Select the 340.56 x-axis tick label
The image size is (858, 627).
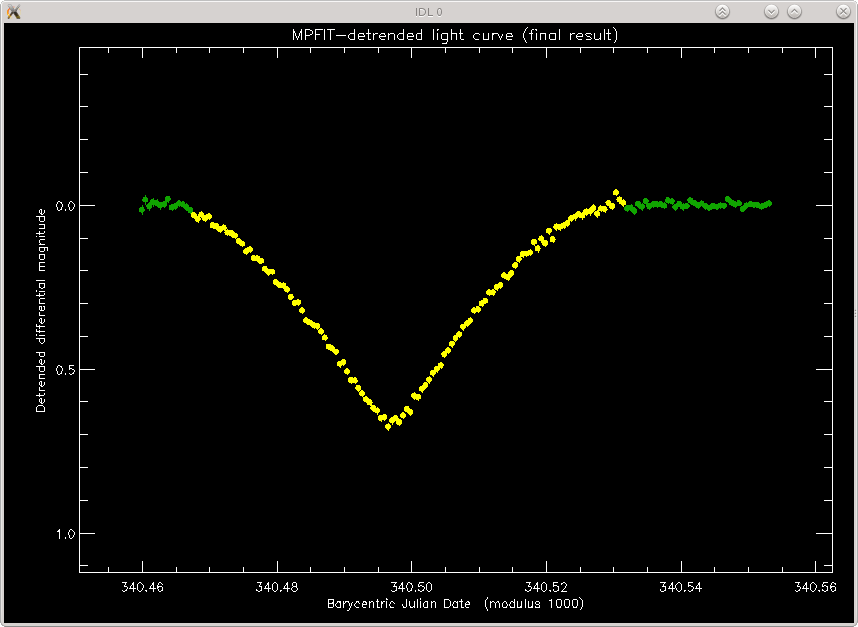(x=815, y=587)
